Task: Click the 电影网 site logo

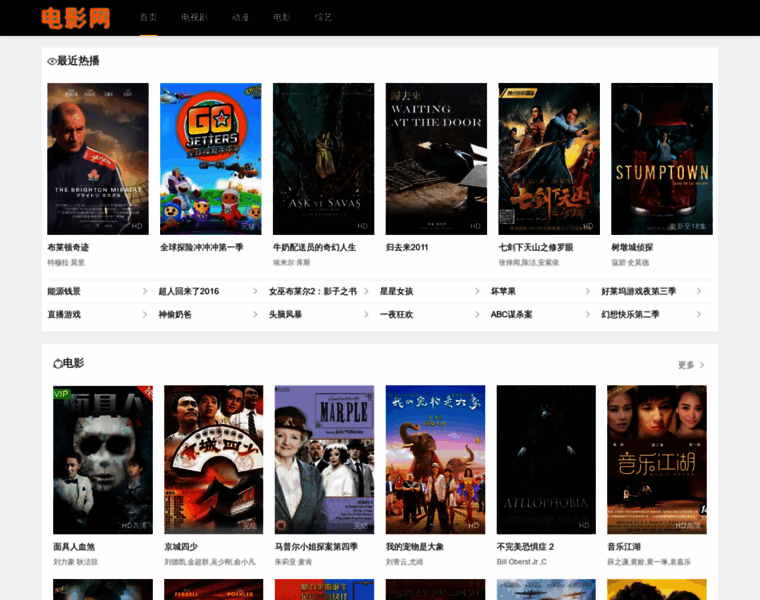Action: click(76, 18)
